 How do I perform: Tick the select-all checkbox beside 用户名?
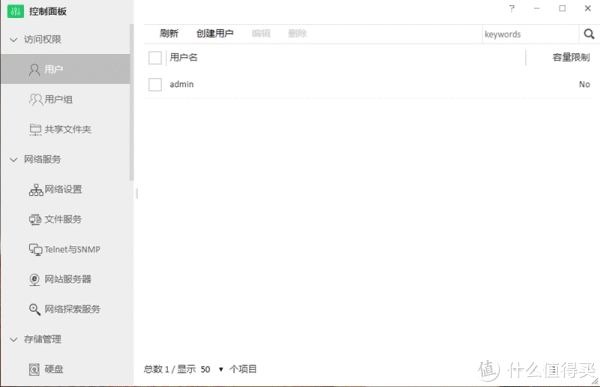tap(155, 58)
